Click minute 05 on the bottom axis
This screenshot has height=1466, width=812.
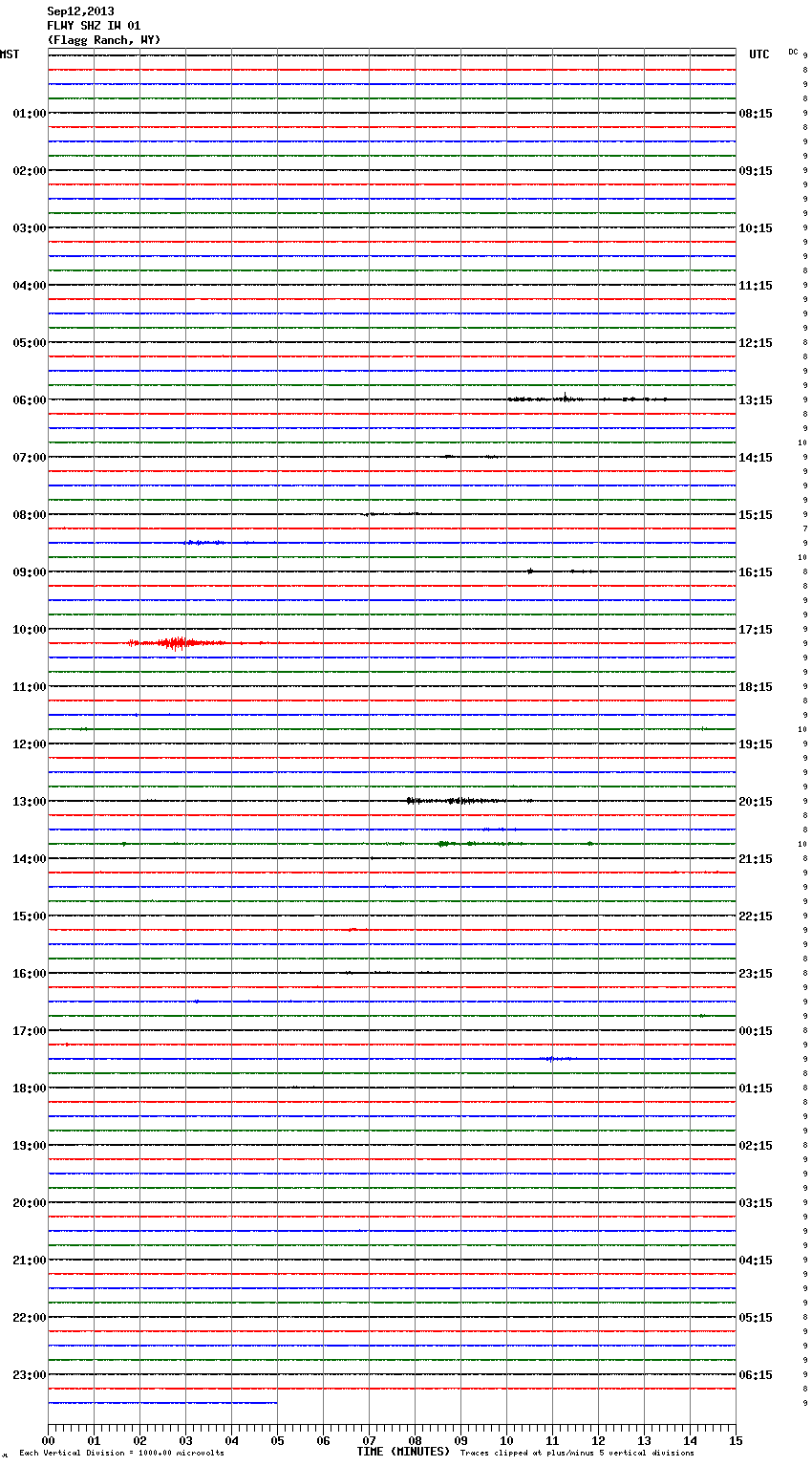277,1440
